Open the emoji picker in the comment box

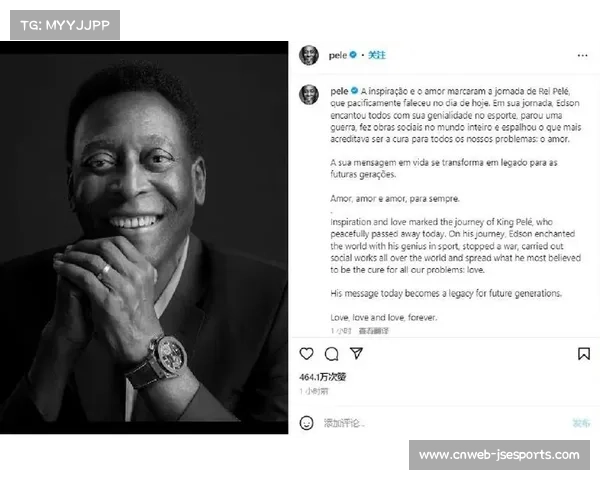pos(307,423)
